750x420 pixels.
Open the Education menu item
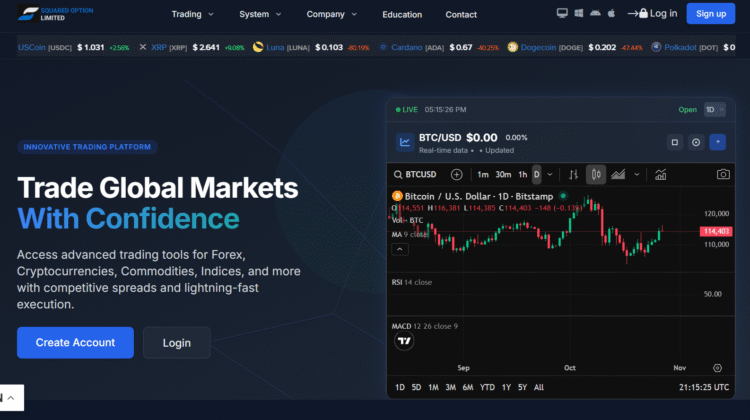[x=402, y=15]
